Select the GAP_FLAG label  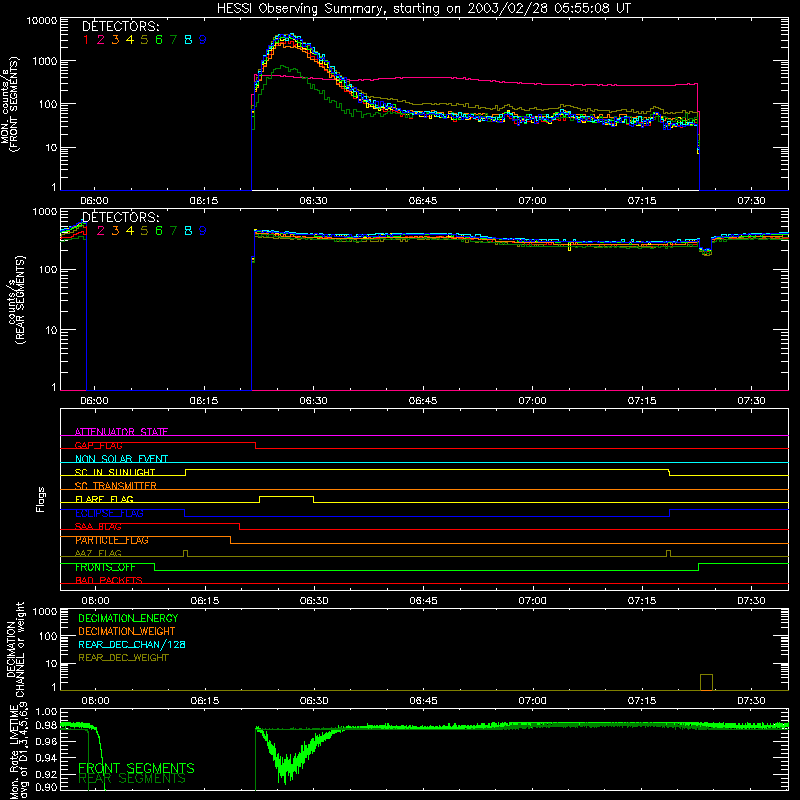point(98,445)
